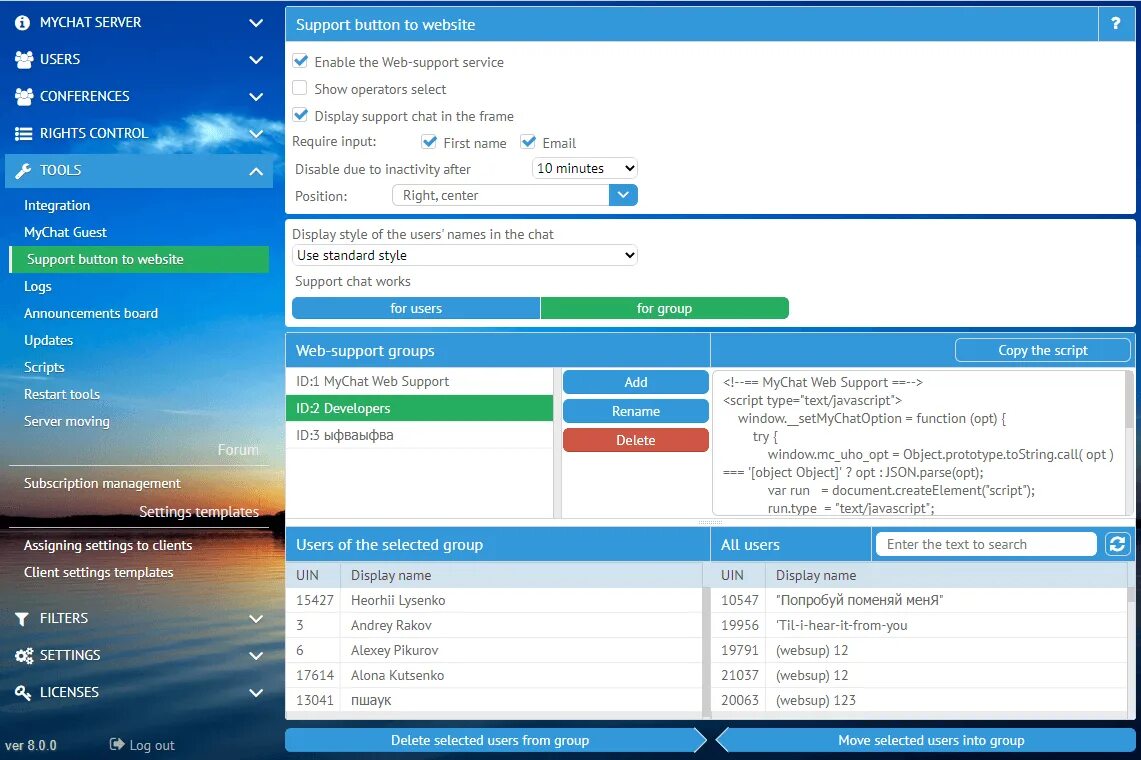Screen dimensions: 1141x760
Task: Expand the MyChat Server section chevron
Action: pyautogui.click(x=256, y=23)
